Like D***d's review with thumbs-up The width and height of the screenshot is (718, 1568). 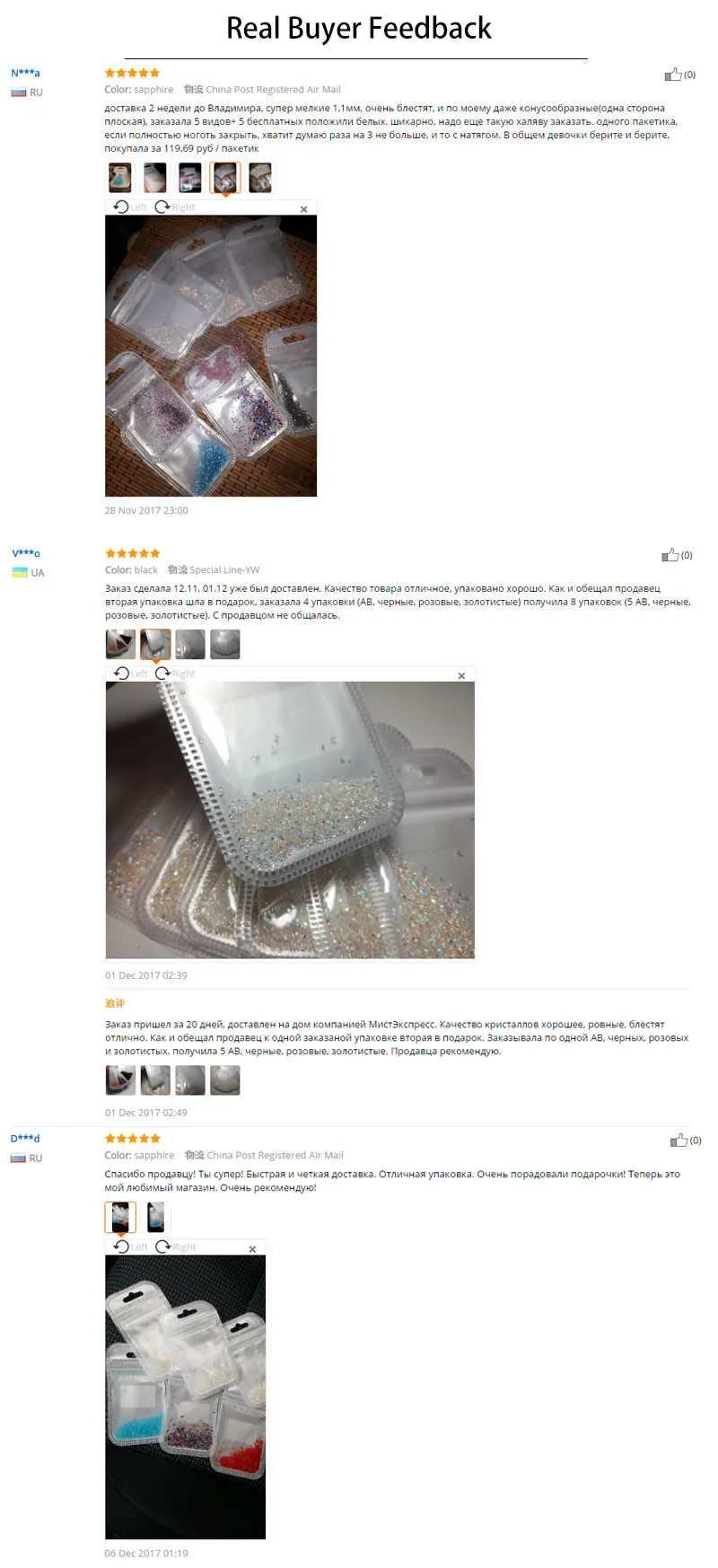pyautogui.click(x=679, y=1140)
